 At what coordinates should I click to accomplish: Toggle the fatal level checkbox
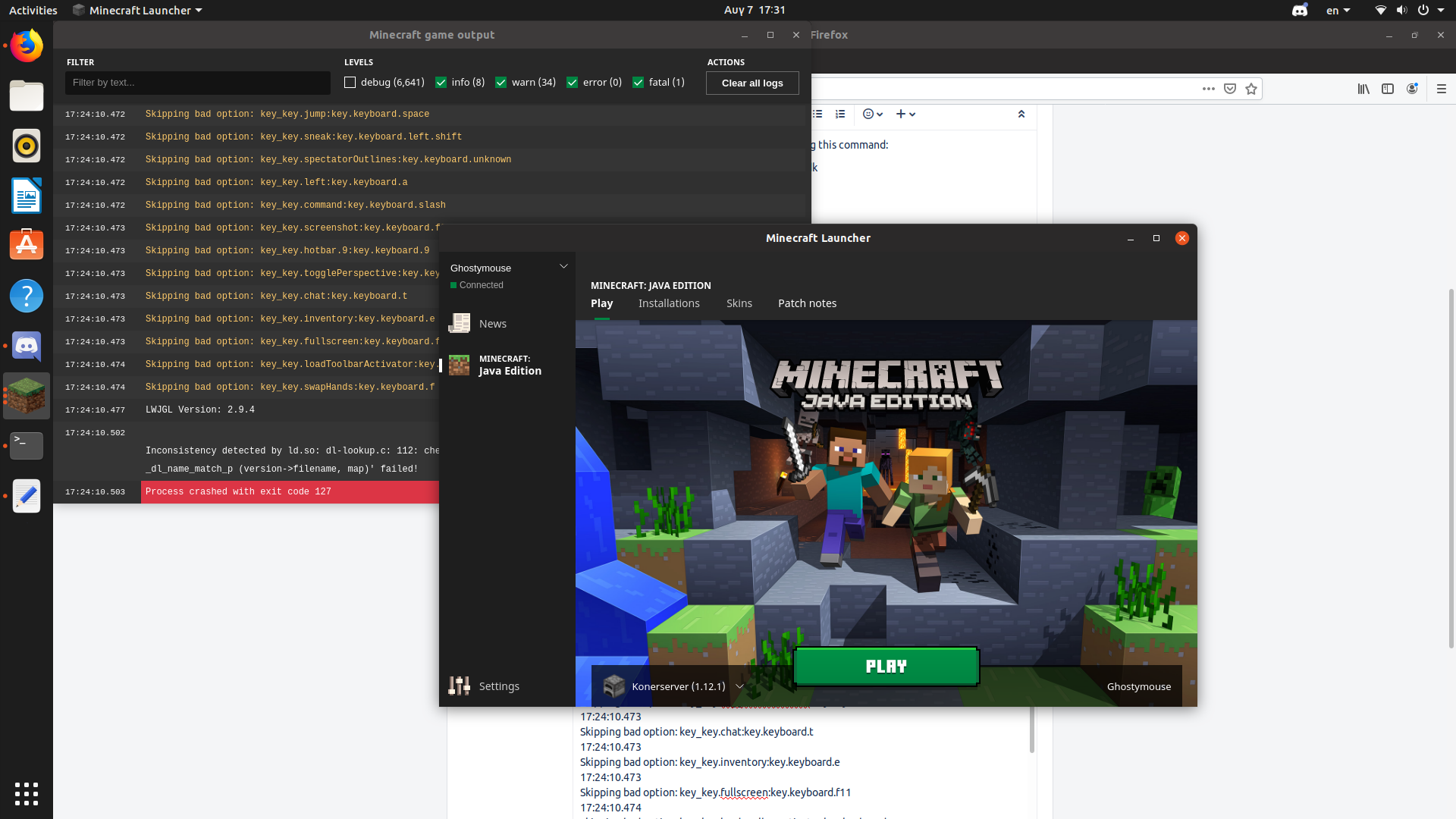639,83
